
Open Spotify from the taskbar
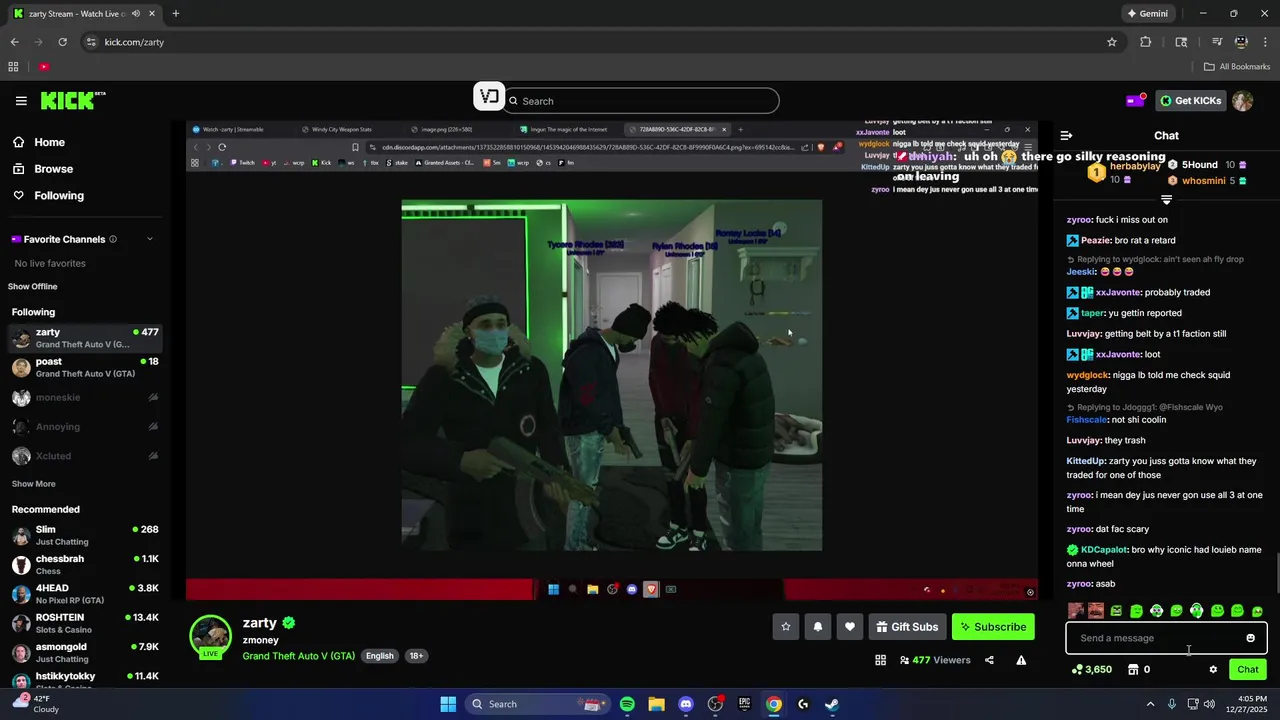pyautogui.click(x=627, y=704)
